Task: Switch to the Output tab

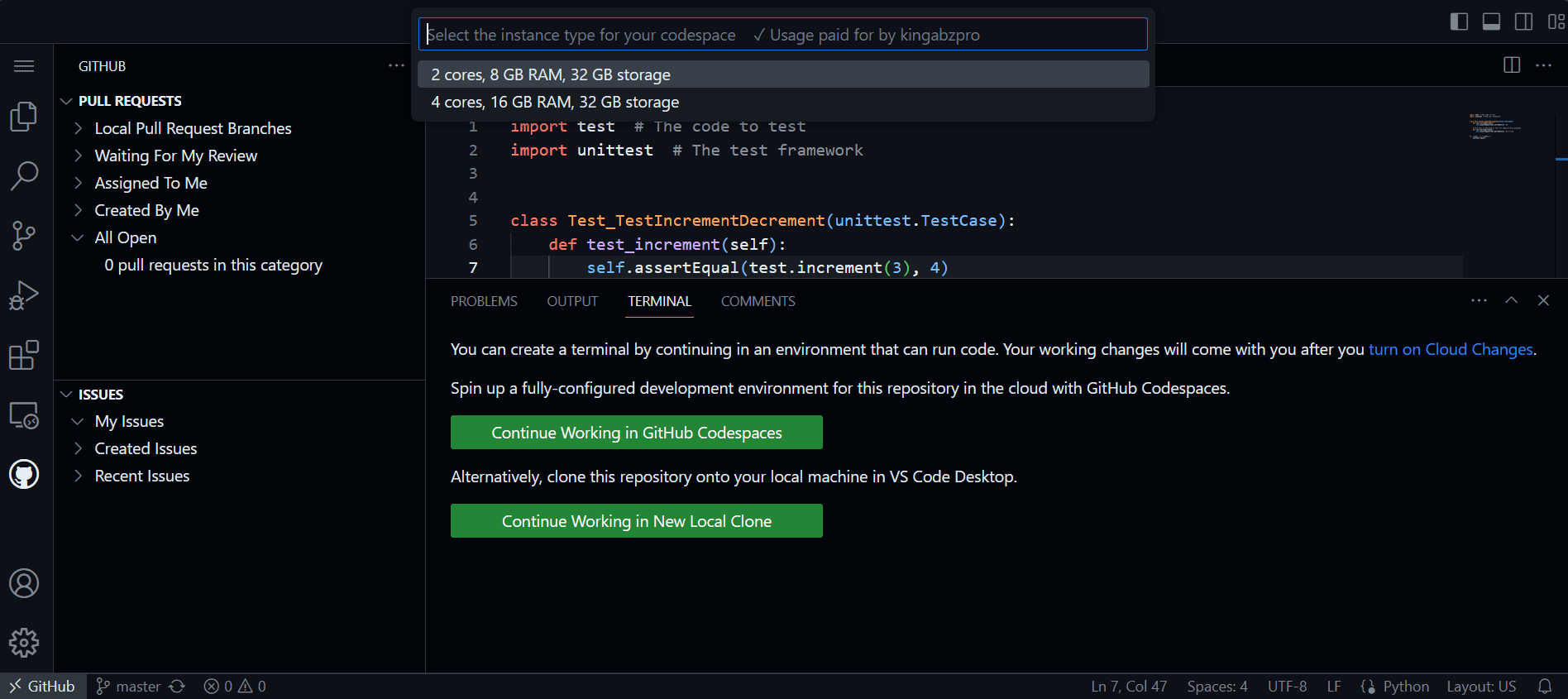Action: coord(572,301)
